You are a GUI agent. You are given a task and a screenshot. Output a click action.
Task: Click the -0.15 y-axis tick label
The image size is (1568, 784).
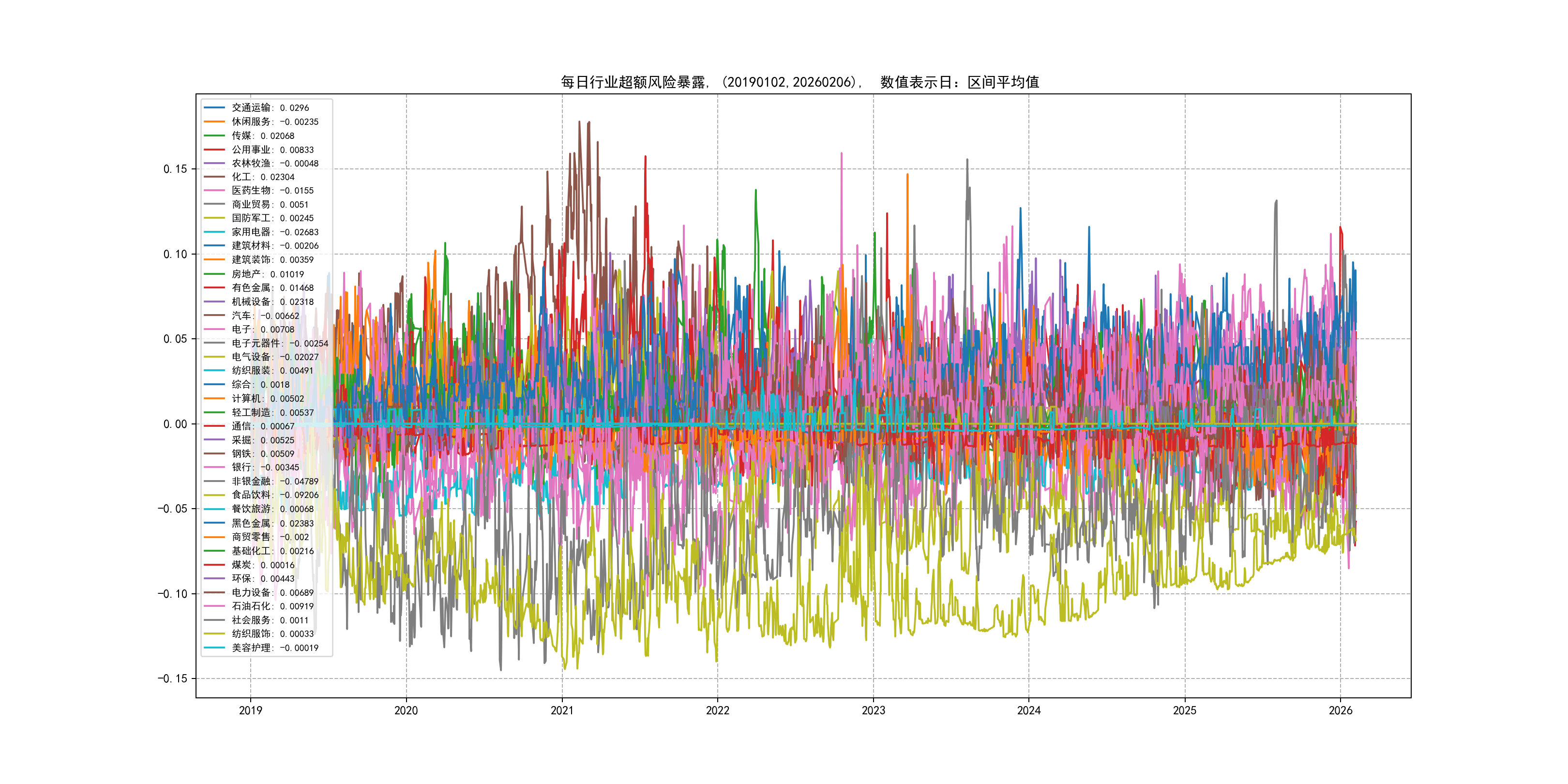click(172, 678)
